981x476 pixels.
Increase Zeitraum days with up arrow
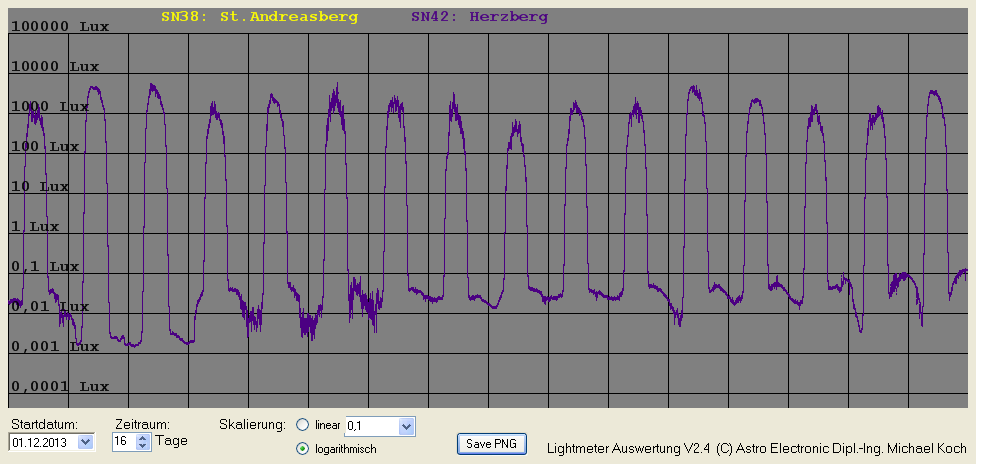pos(143,438)
